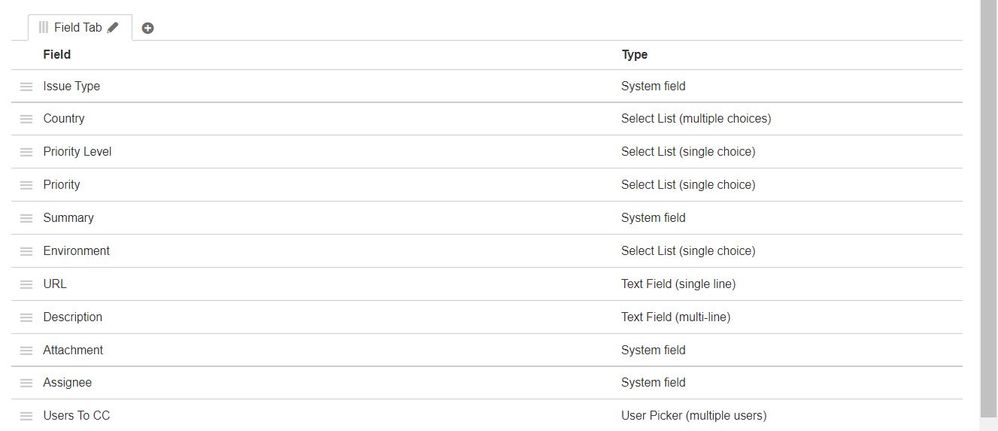The width and height of the screenshot is (998, 431).
Task: Select the Assignee field row
Action: [487, 383]
